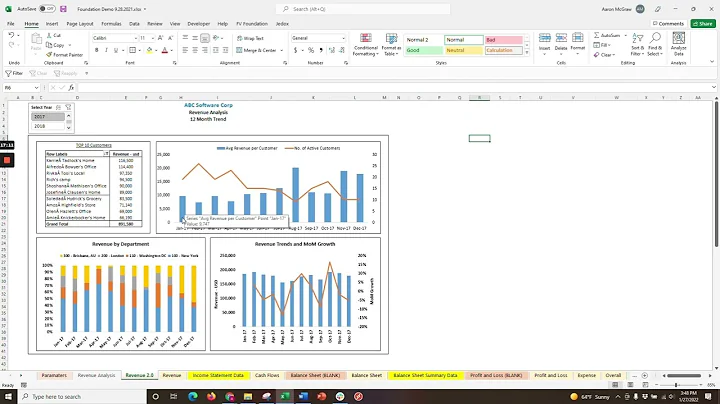Click the Name Box
This screenshot has width=720, height=404.
tap(21, 87)
